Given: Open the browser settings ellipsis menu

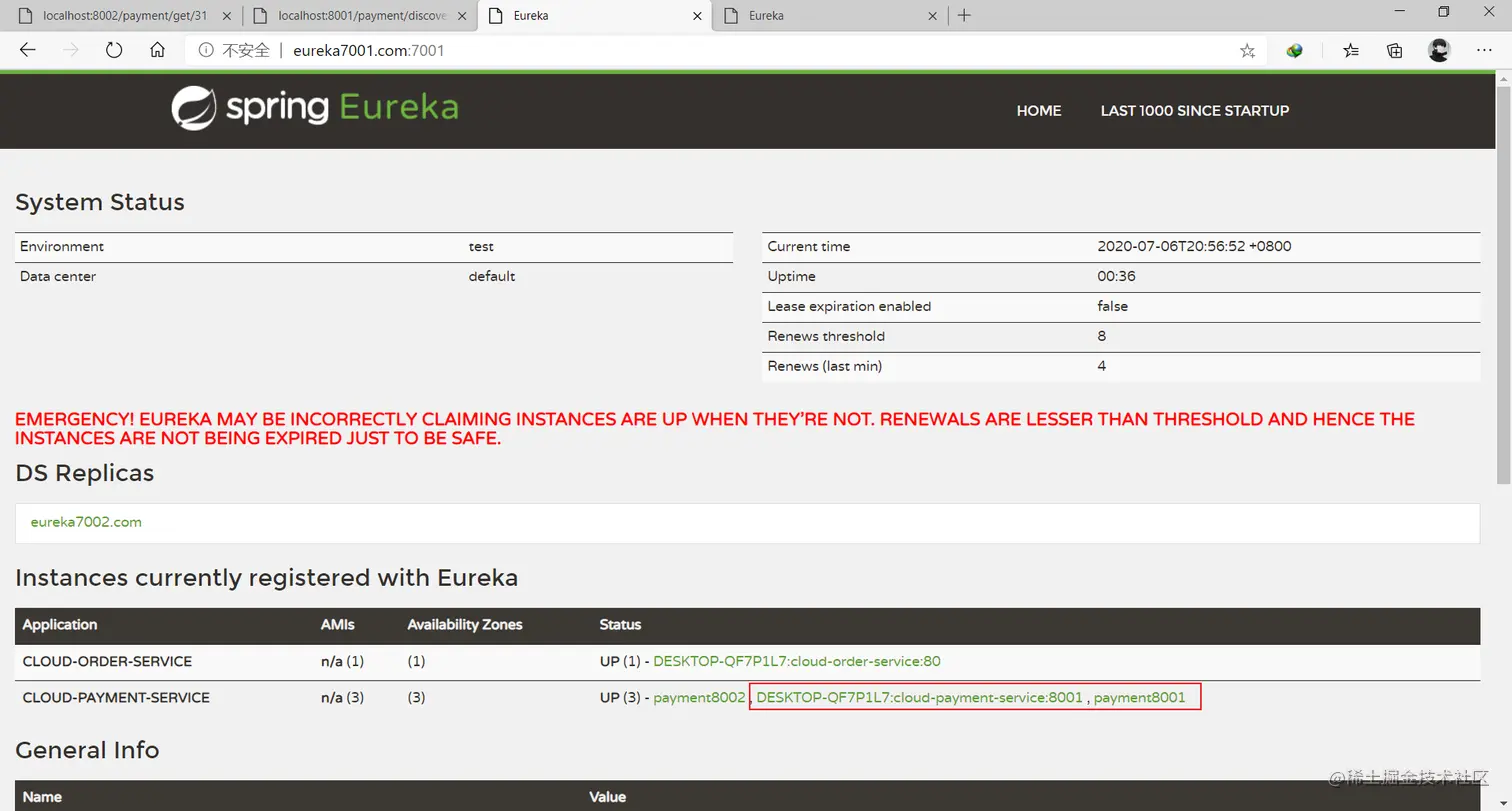Looking at the screenshot, I should tap(1484, 50).
